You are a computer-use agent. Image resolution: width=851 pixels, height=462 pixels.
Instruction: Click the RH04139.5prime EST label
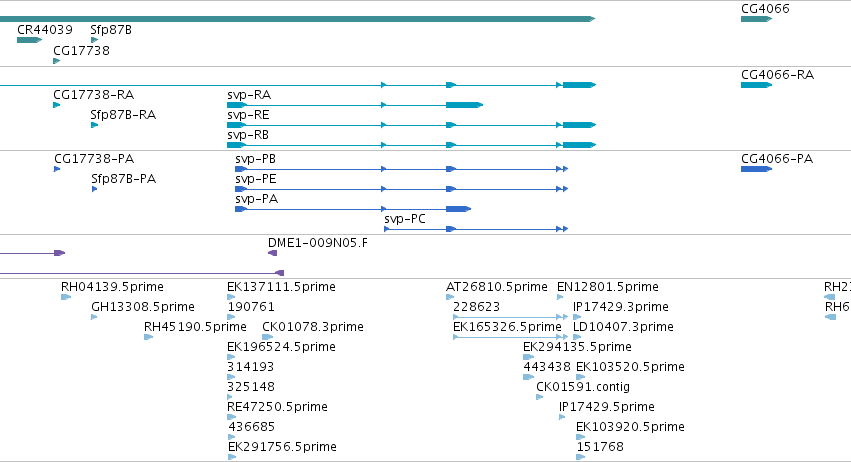[x=112, y=287]
